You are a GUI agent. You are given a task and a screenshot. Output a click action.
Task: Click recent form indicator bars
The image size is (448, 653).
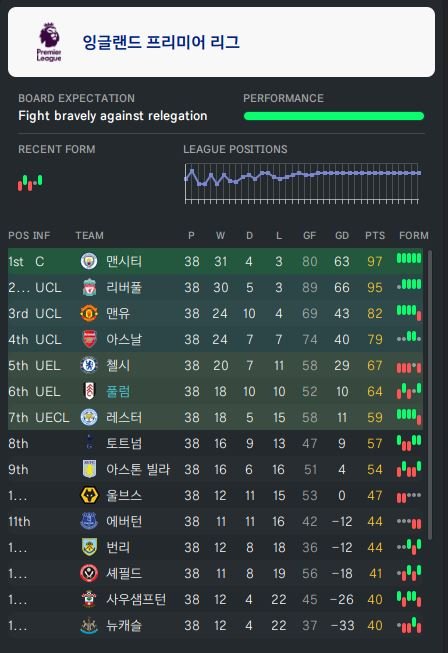click(x=30, y=182)
